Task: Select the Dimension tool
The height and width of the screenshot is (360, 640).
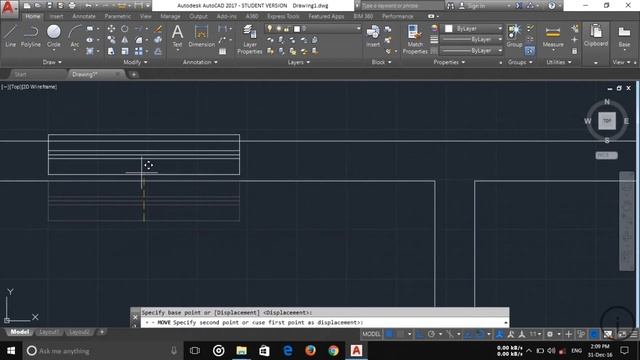Action: (x=201, y=36)
